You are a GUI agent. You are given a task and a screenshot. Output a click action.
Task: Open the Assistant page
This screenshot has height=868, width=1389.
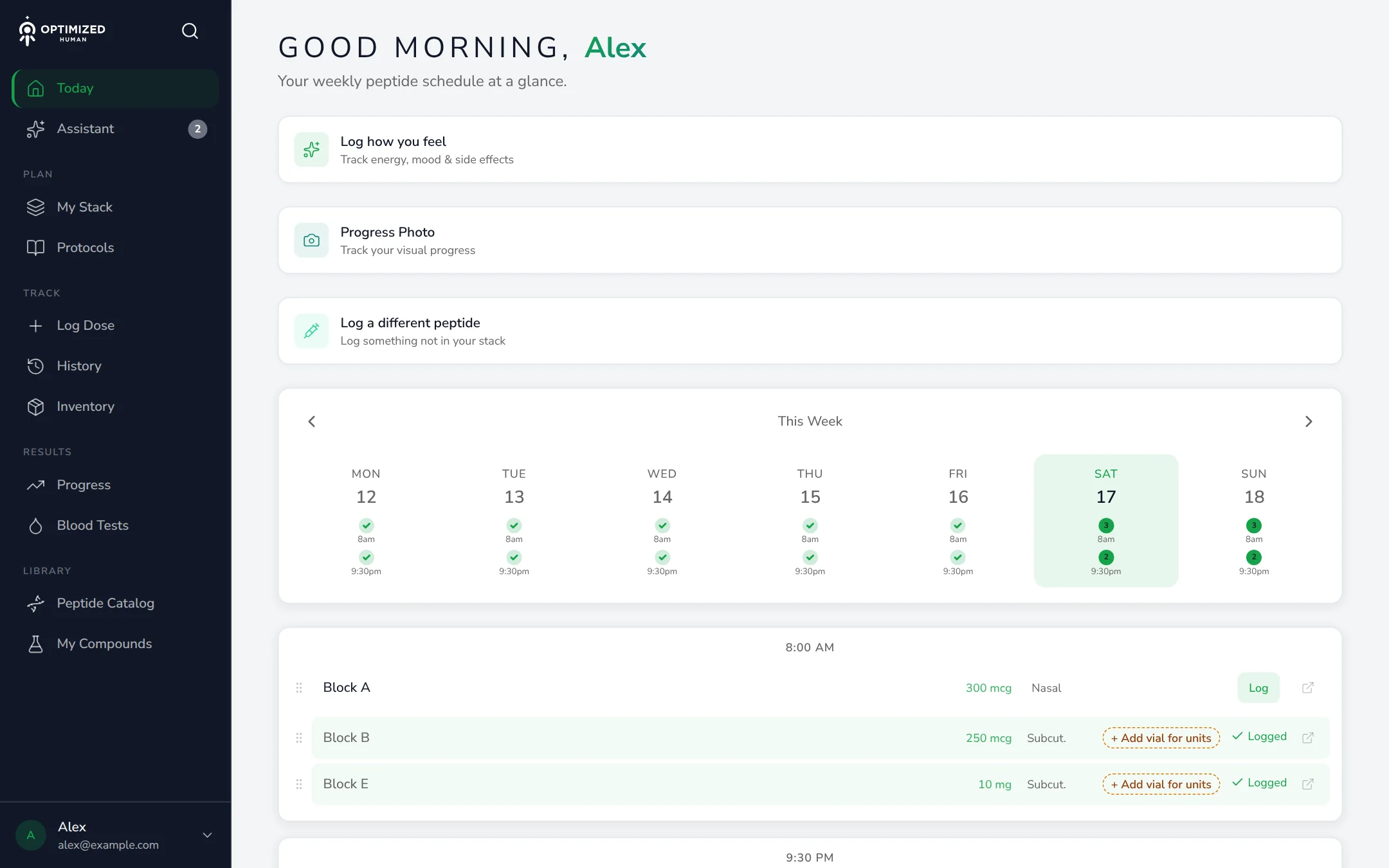pos(116,129)
